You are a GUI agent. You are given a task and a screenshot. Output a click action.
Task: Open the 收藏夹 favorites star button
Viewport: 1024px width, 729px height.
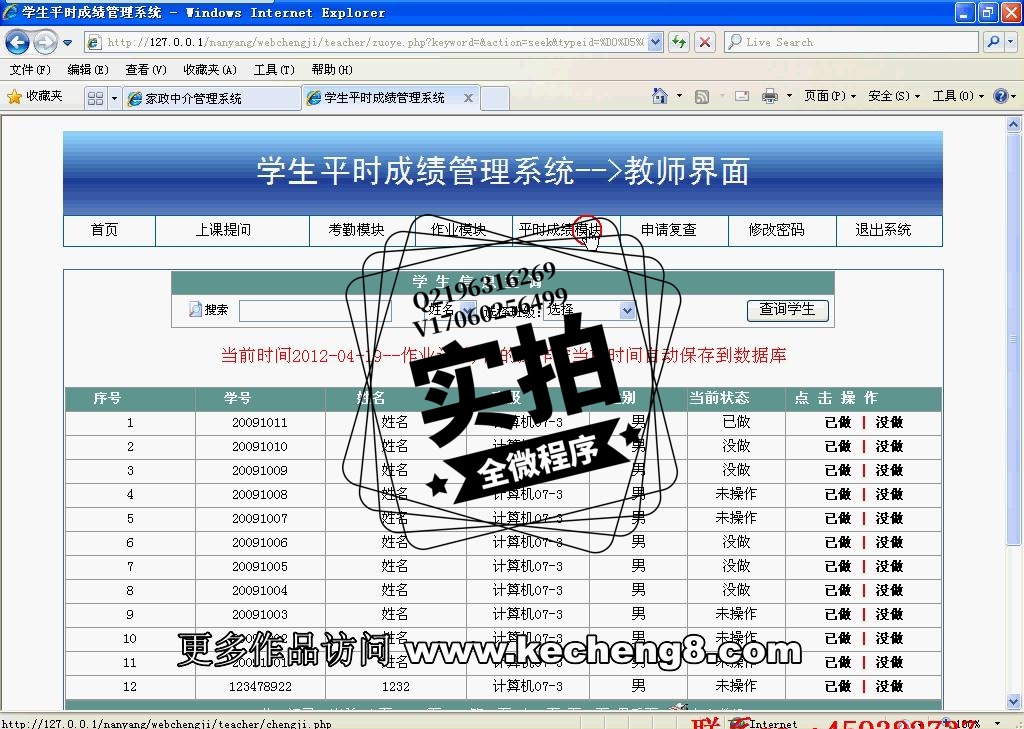35,97
